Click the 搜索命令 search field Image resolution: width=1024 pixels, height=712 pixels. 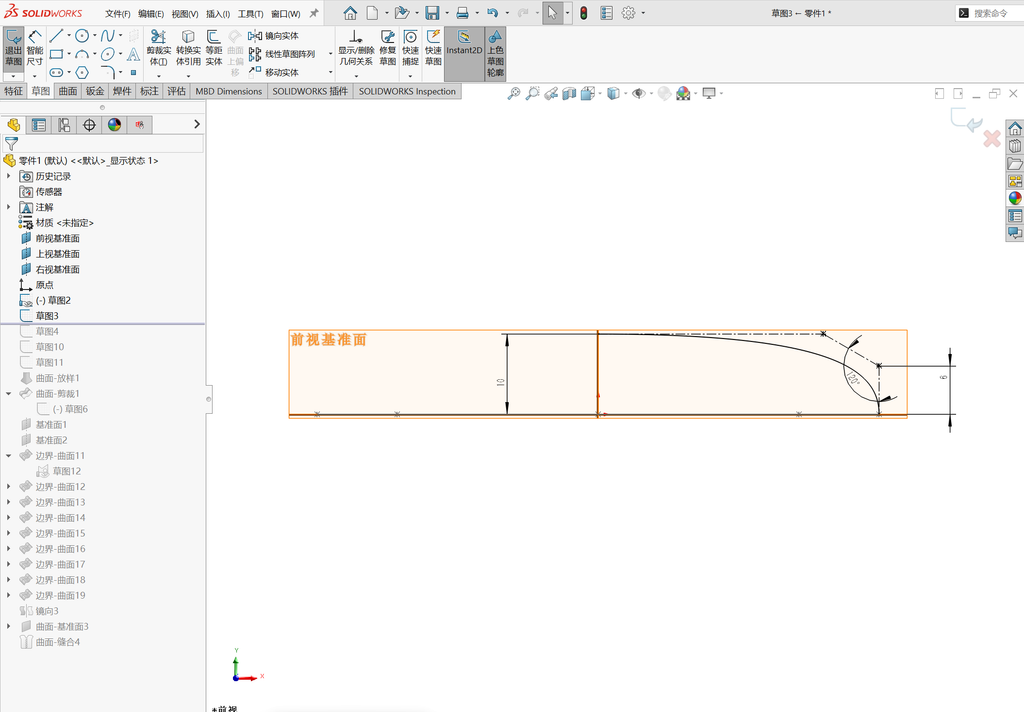click(x=990, y=13)
